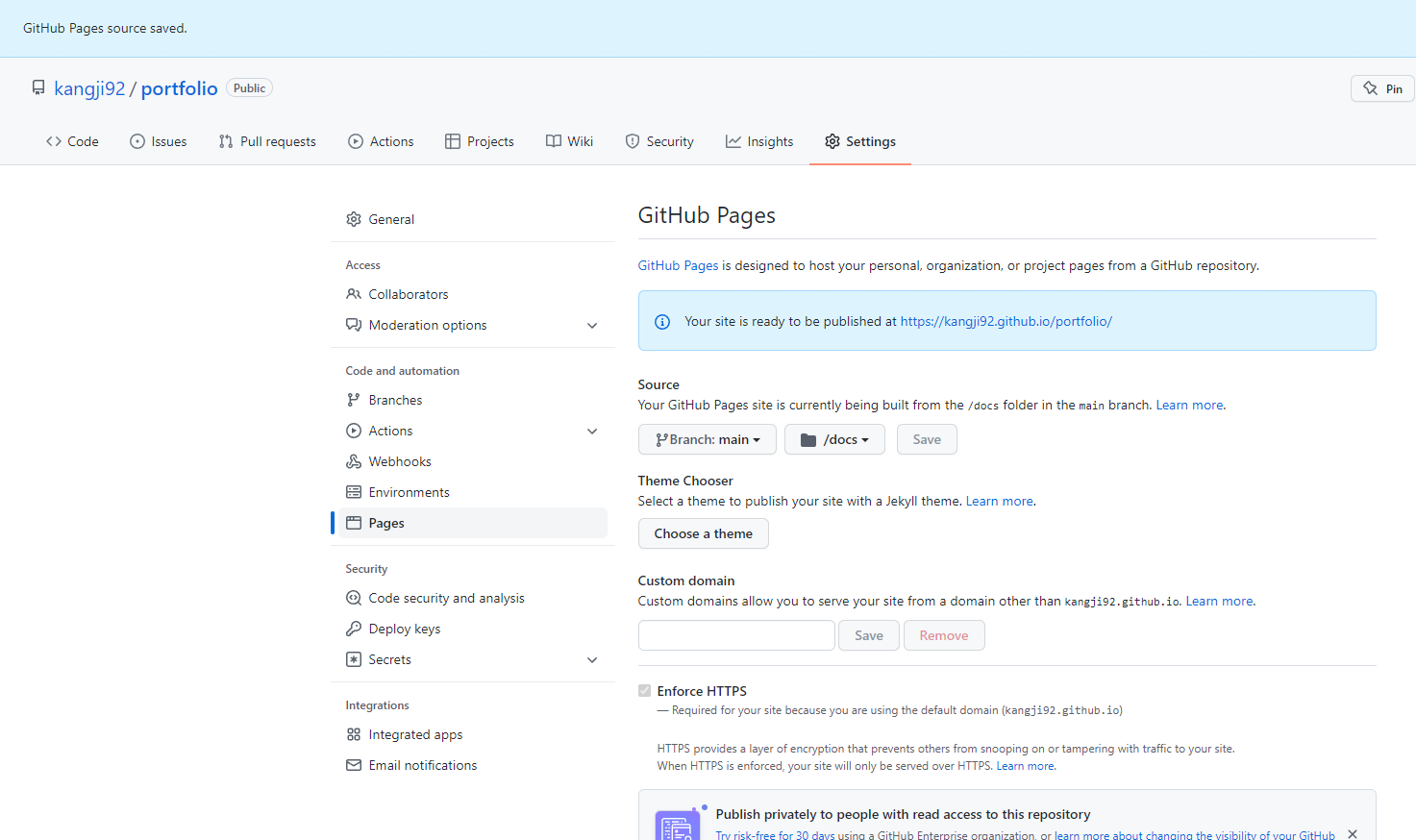Viewport: 1416px width, 840px height.
Task: Expand the sidebar Actions chevron
Action: coord(592,432)
